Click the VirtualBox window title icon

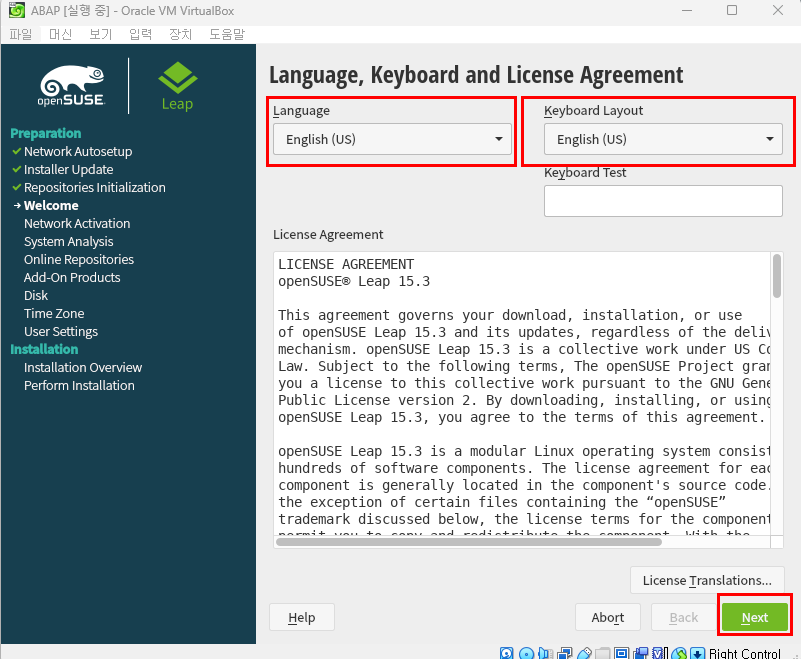coord(16,10)
